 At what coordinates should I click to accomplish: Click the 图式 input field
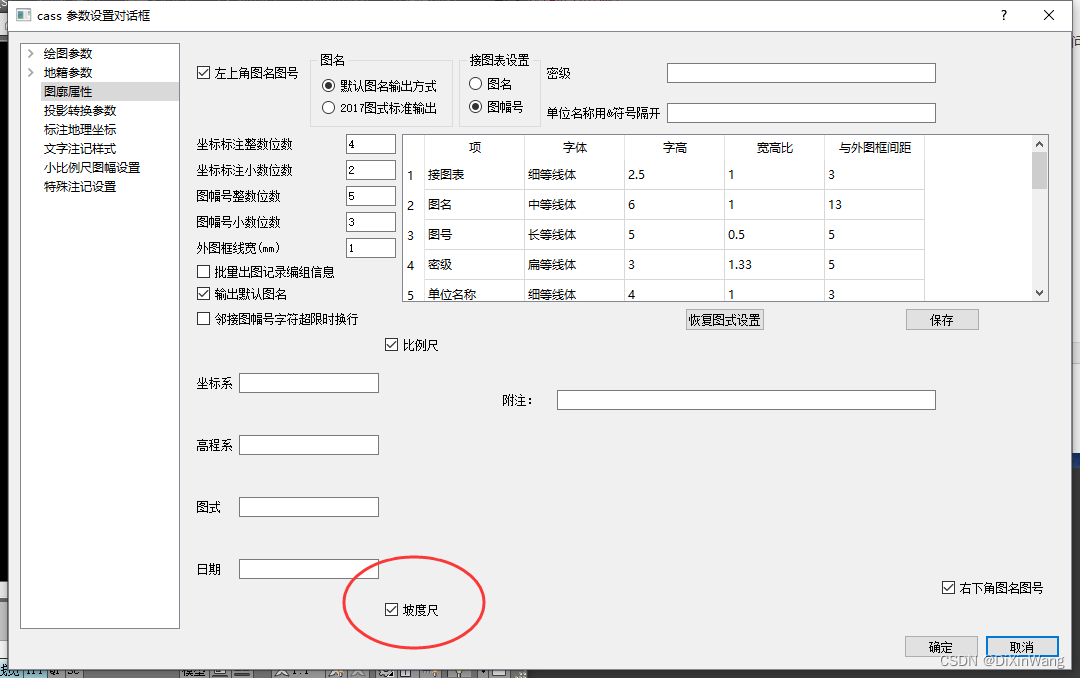tap(309, 507)
